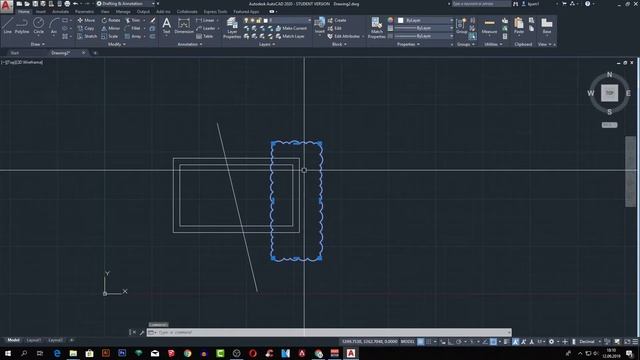
Task: Activate the Fillet command
Action: tap(133, 28)
